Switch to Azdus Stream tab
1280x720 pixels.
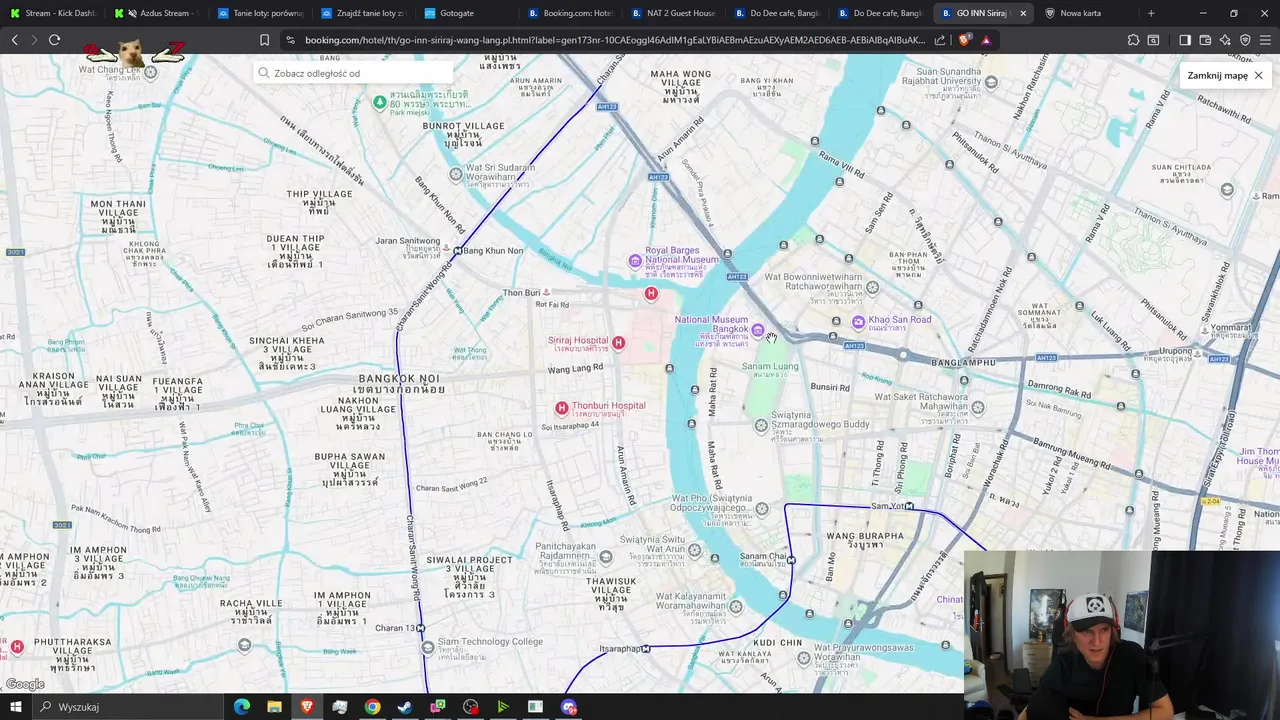(156, 13)
